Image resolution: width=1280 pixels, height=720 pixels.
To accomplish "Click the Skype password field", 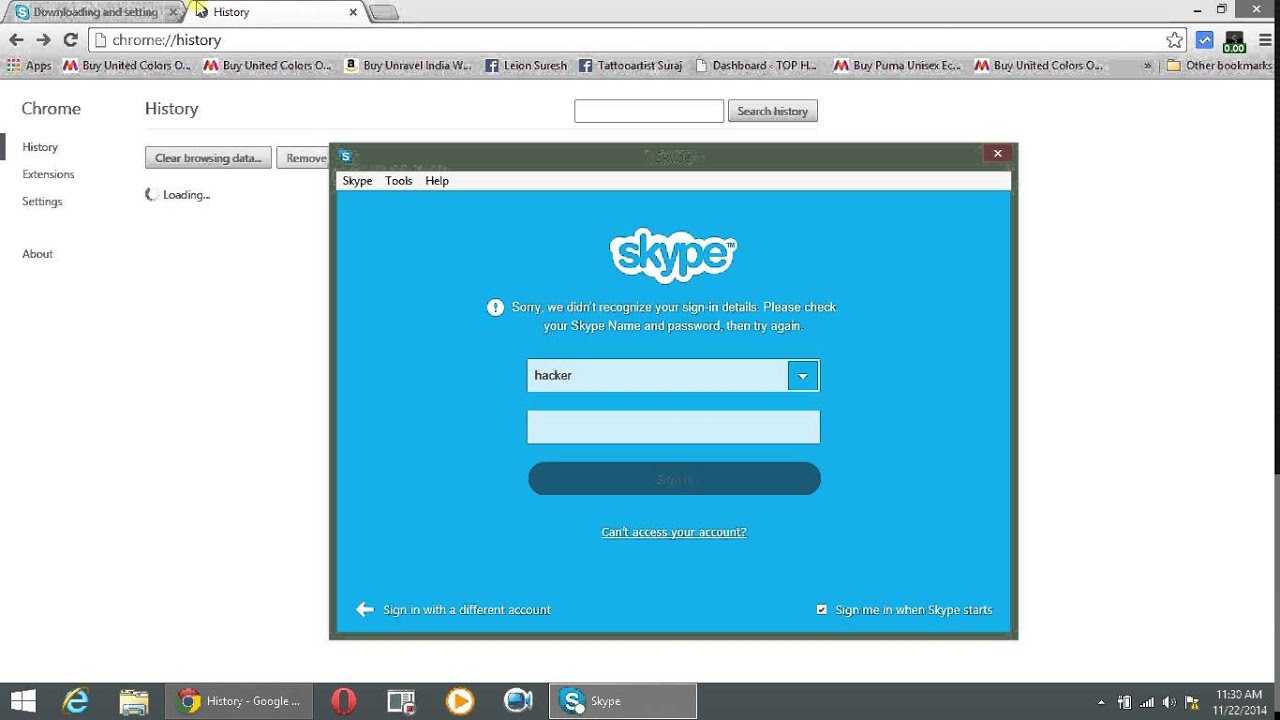I will 673,427.
